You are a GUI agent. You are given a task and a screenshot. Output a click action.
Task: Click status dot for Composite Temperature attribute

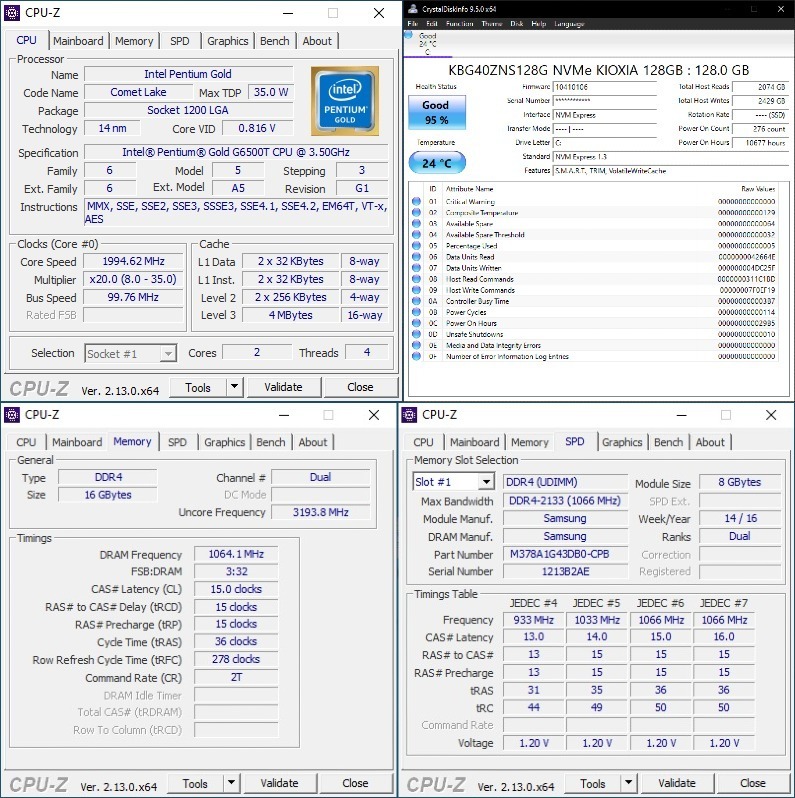point(416,213)
